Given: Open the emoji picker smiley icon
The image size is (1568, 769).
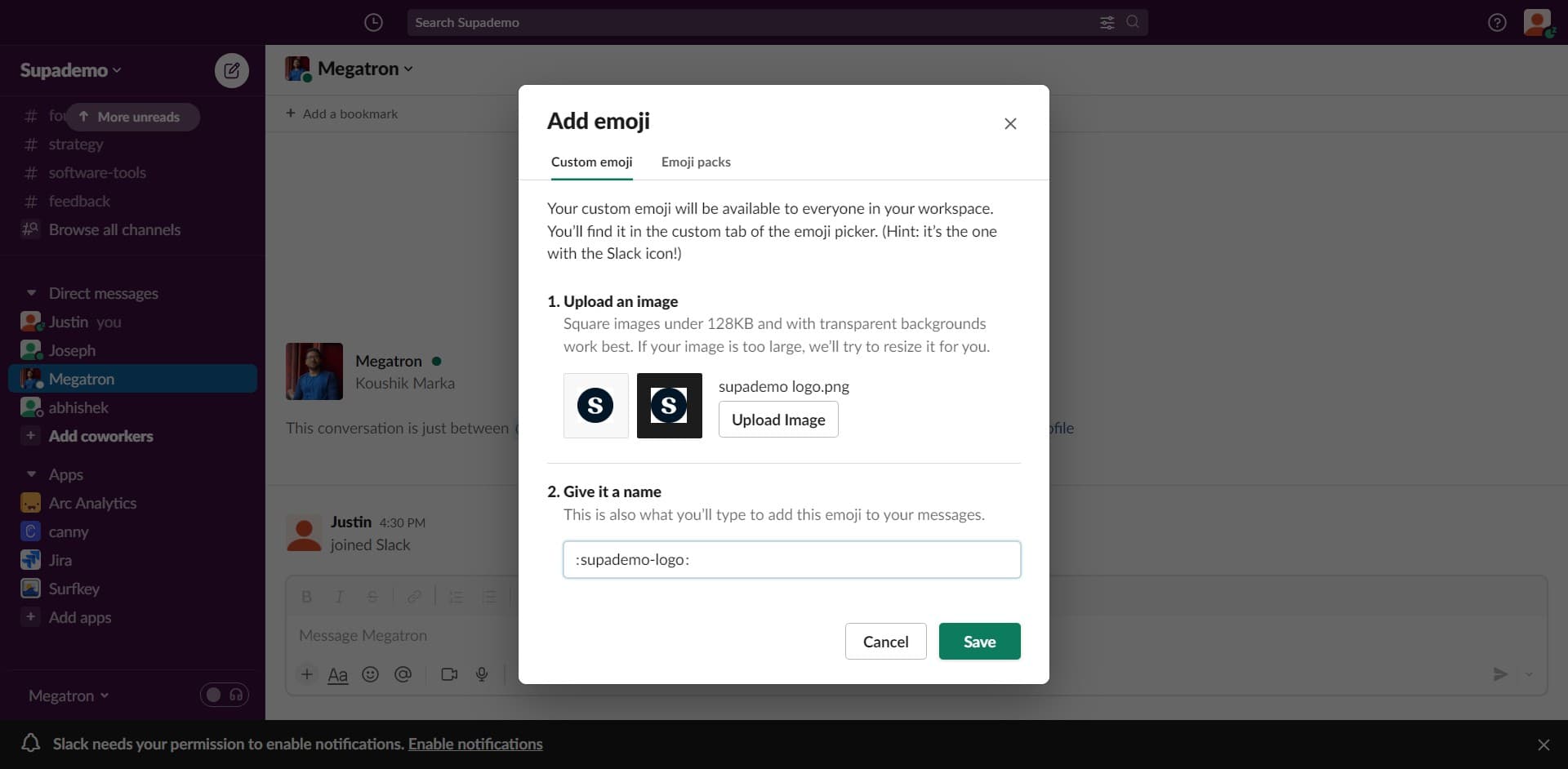Looking at the screenshot, I should pyautogui.click(x=370, y=674).
